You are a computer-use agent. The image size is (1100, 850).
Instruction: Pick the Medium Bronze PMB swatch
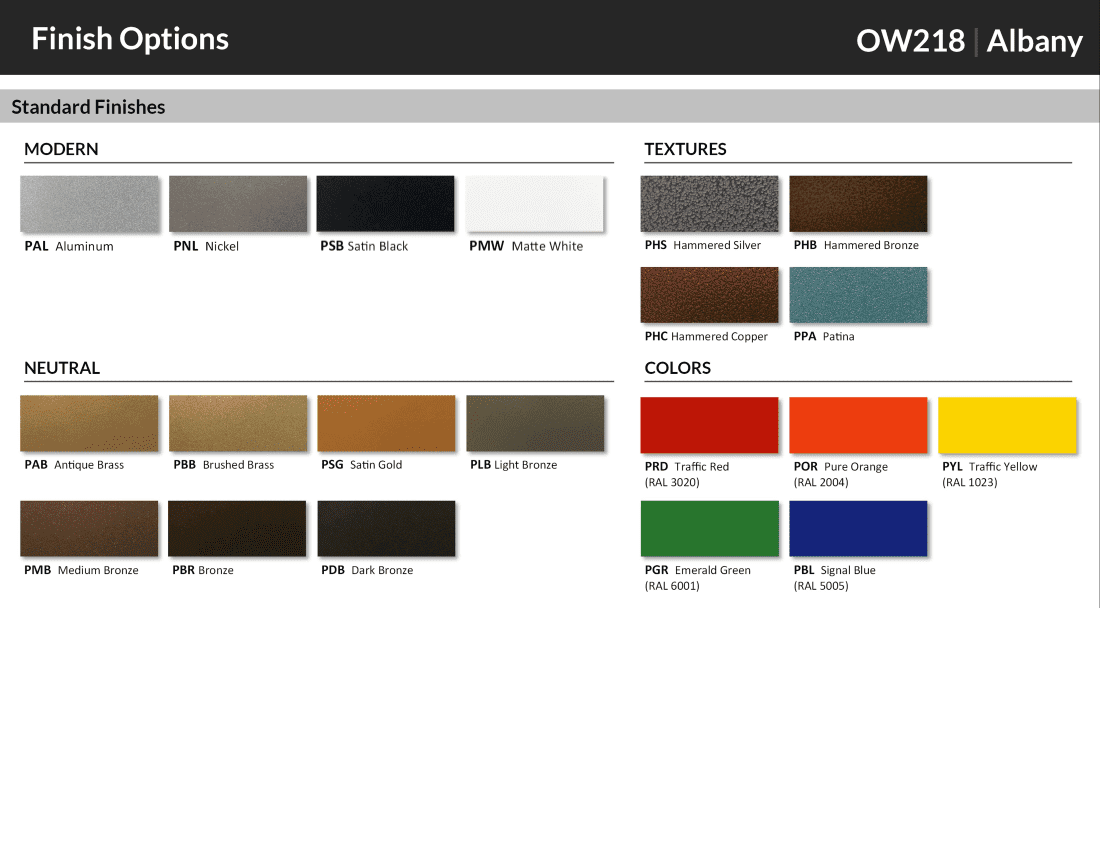(x=89, y=528)
